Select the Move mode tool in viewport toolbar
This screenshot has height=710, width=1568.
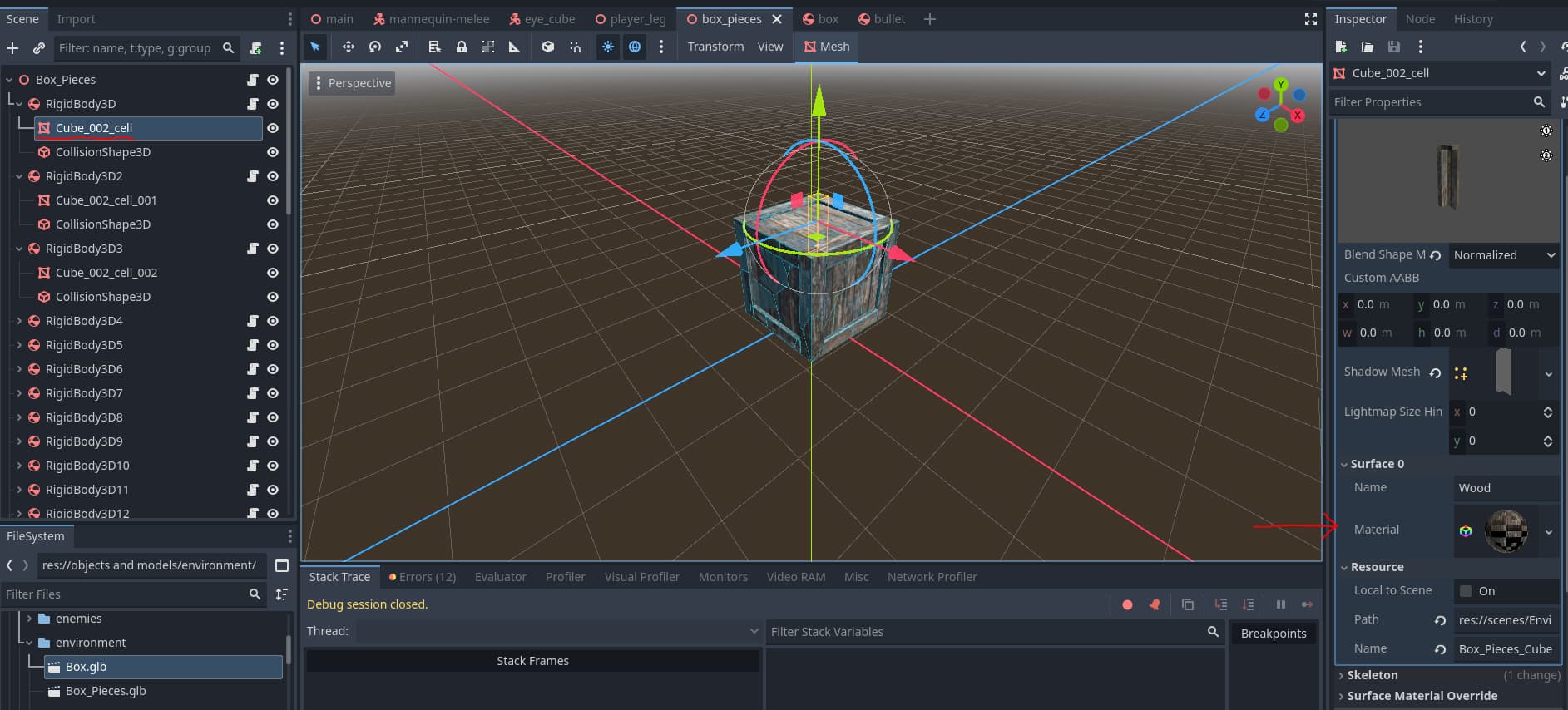point(348,47)
